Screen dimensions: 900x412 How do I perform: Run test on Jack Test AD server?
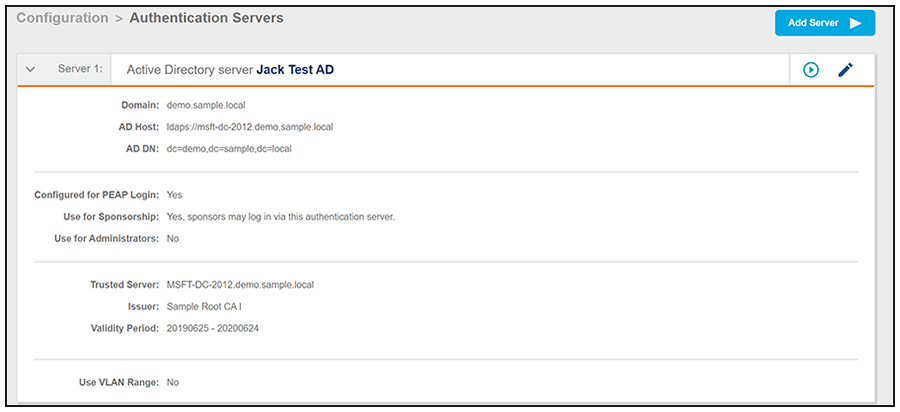(810, 70)
